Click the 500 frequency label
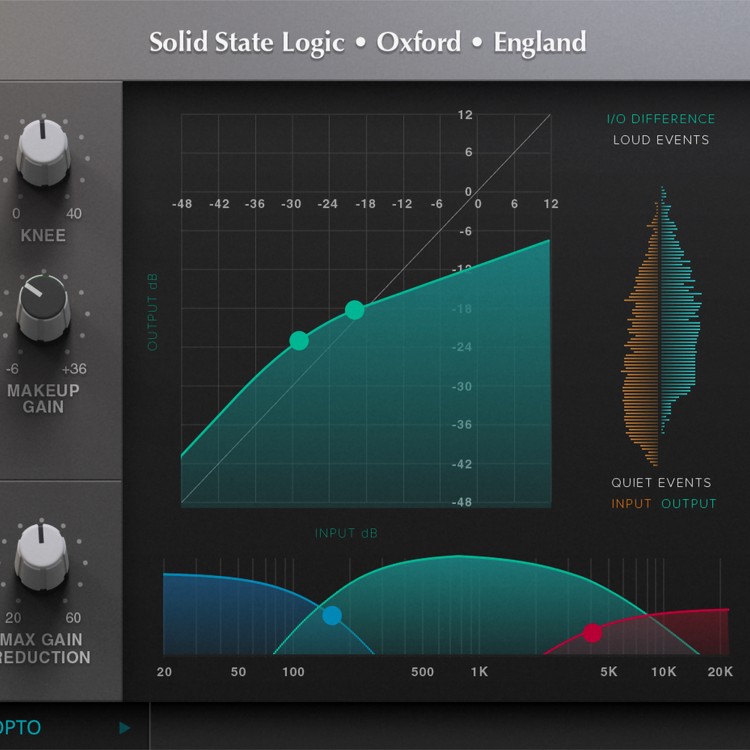This screenshot has width=750, height=750. point(422,672)
